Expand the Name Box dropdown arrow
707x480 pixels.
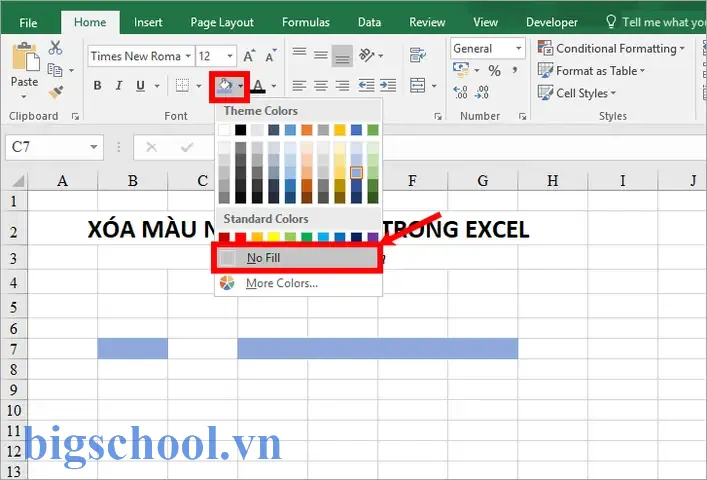94,147
